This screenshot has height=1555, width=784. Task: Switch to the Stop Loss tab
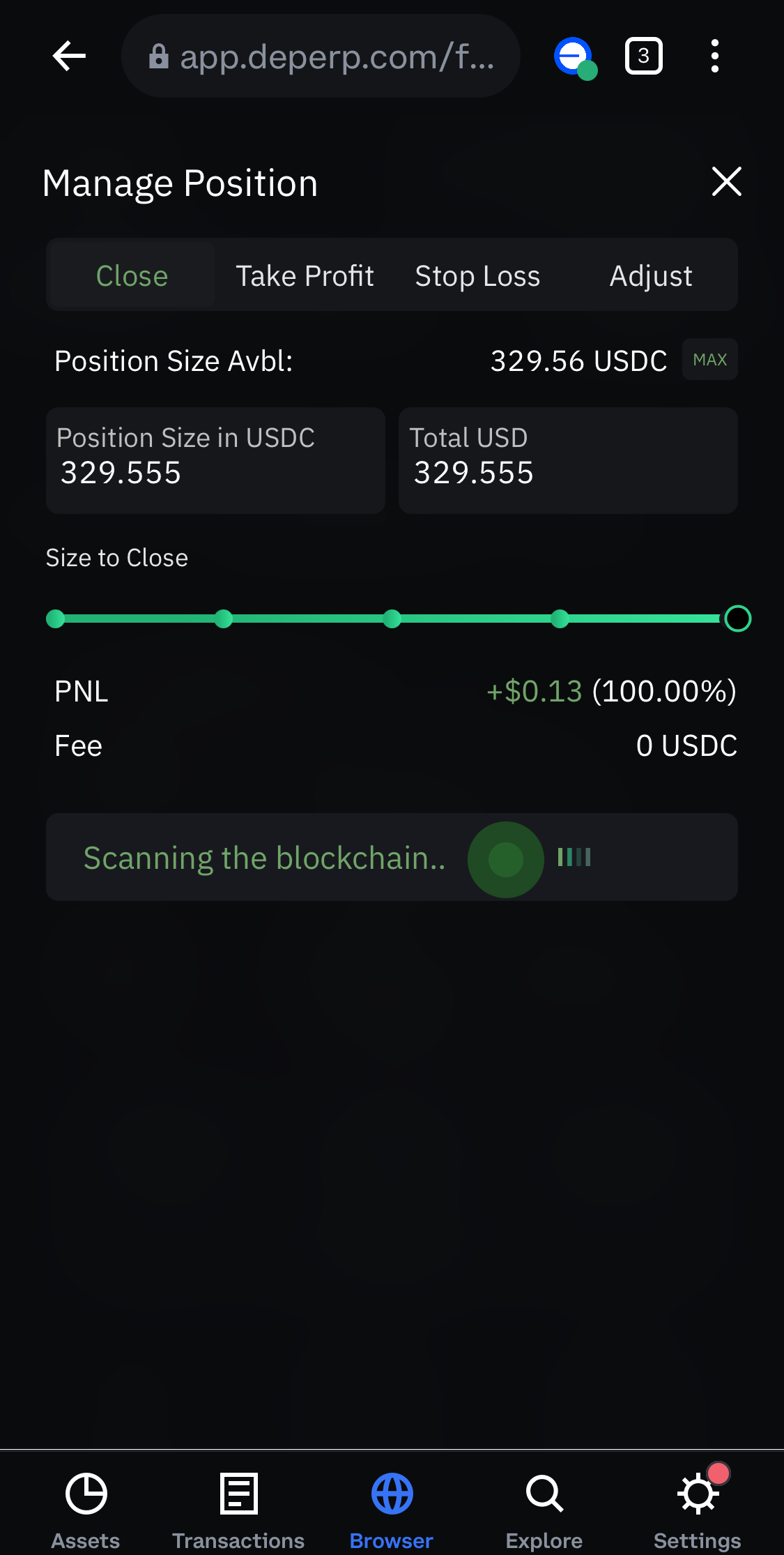[477, 275]
